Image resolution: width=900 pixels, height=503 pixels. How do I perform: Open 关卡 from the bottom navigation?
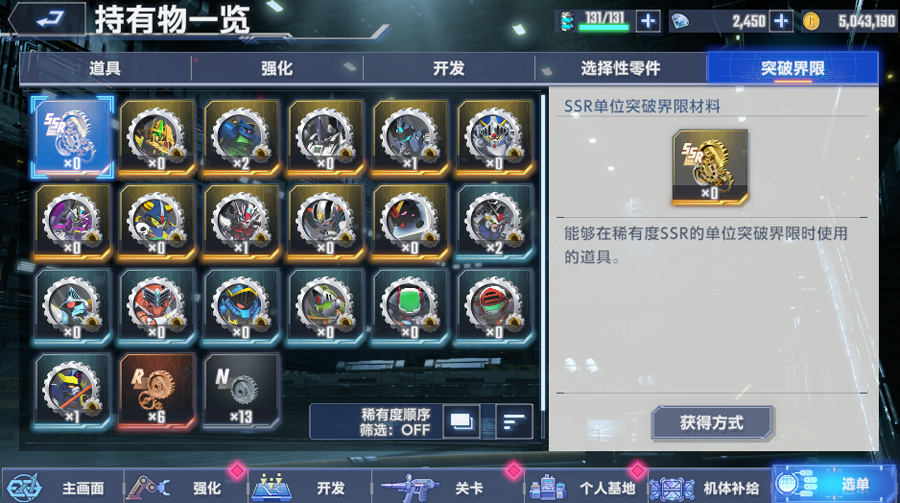[x=448, y=487]
